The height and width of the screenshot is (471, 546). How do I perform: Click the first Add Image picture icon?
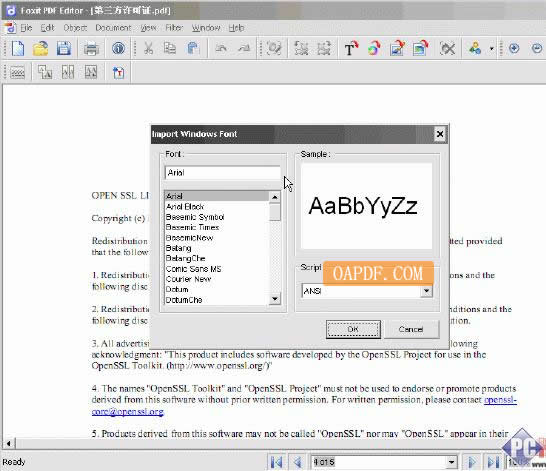pos(397,48)
